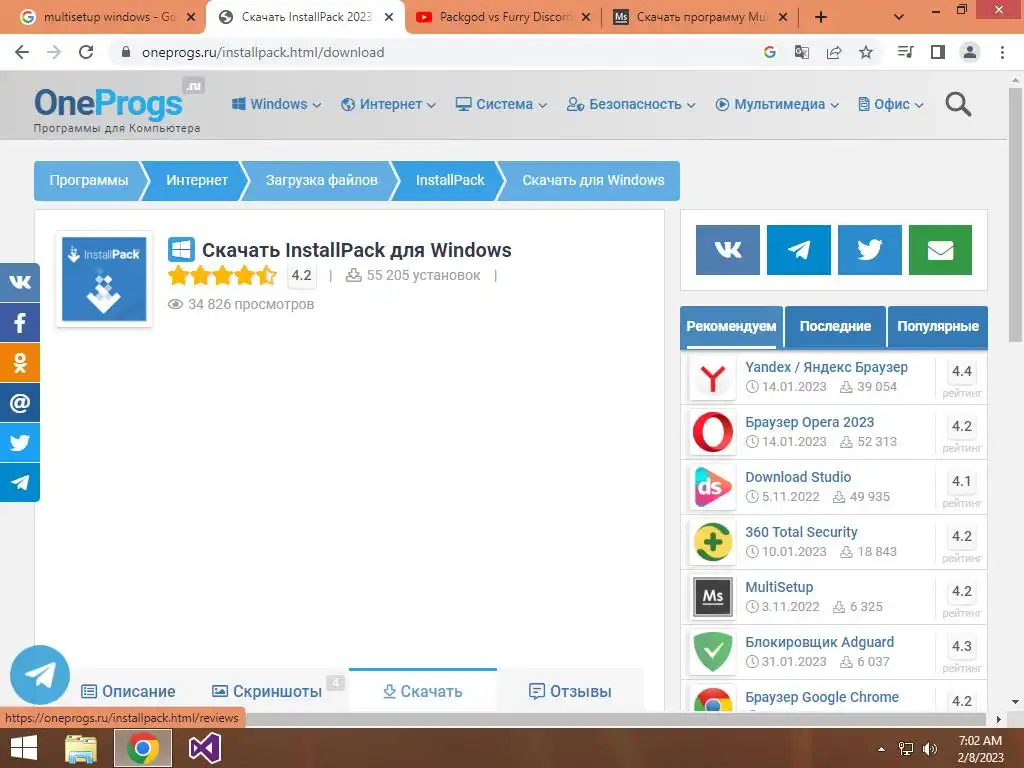Image resolution: width=1024 pixels, height=768 pixels.
Task: Open the Chrome profile avatar
Action: click(970, 52)
